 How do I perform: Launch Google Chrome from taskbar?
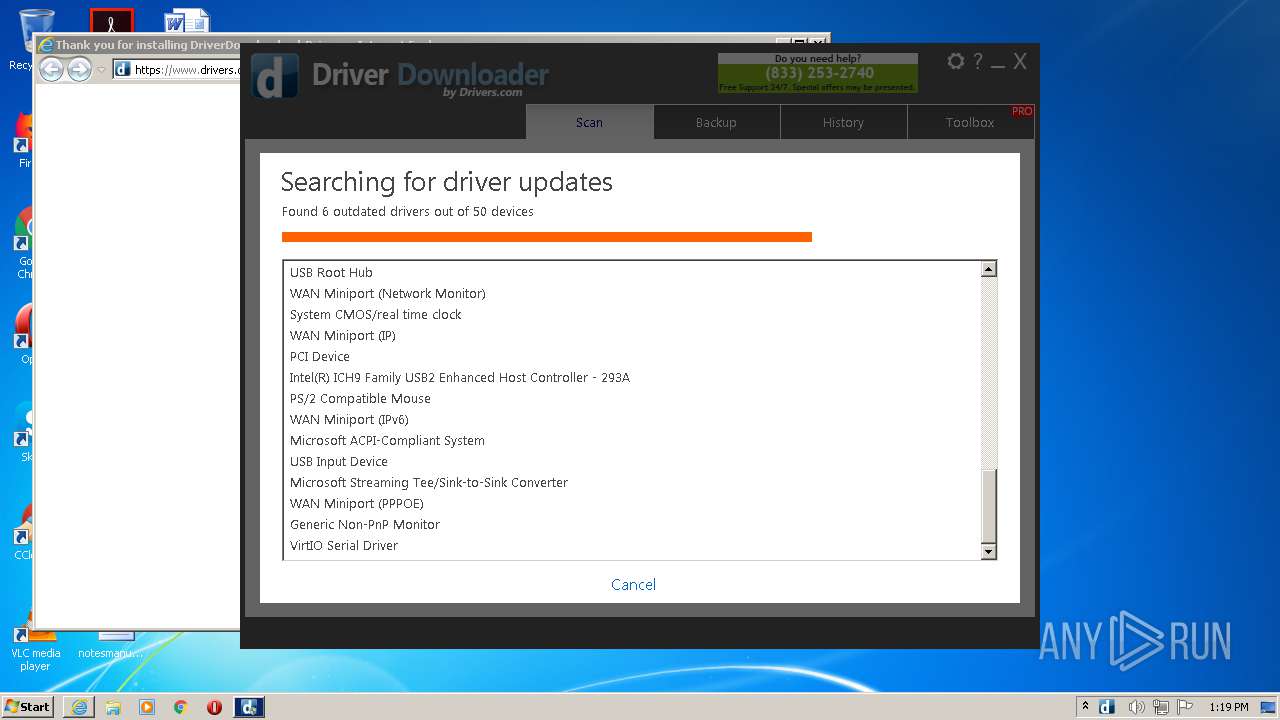click(181, 707)
